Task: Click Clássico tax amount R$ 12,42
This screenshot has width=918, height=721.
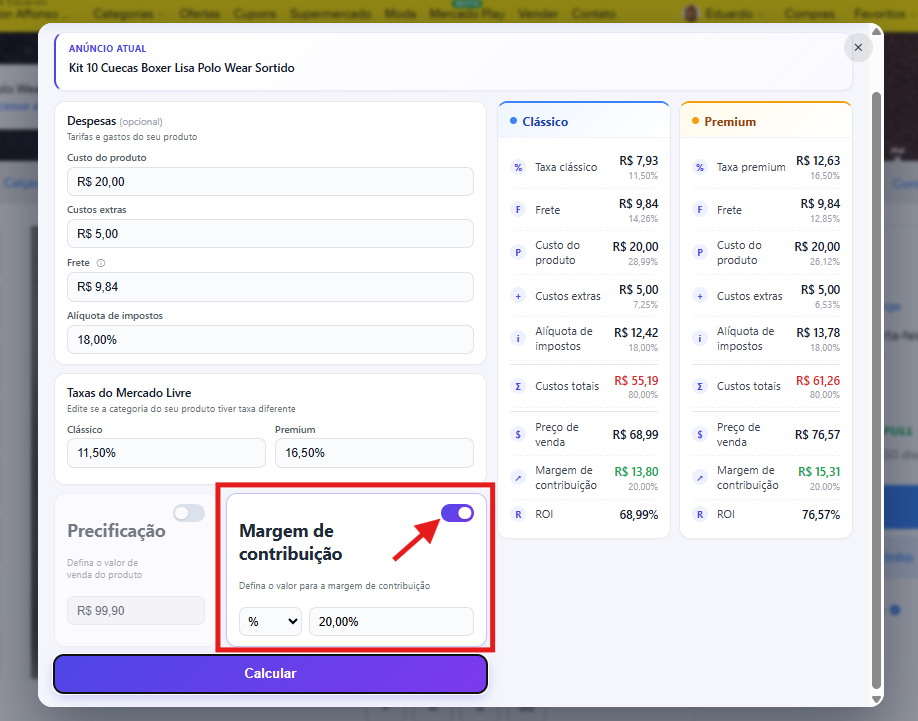Action: (x=636, y=333)
